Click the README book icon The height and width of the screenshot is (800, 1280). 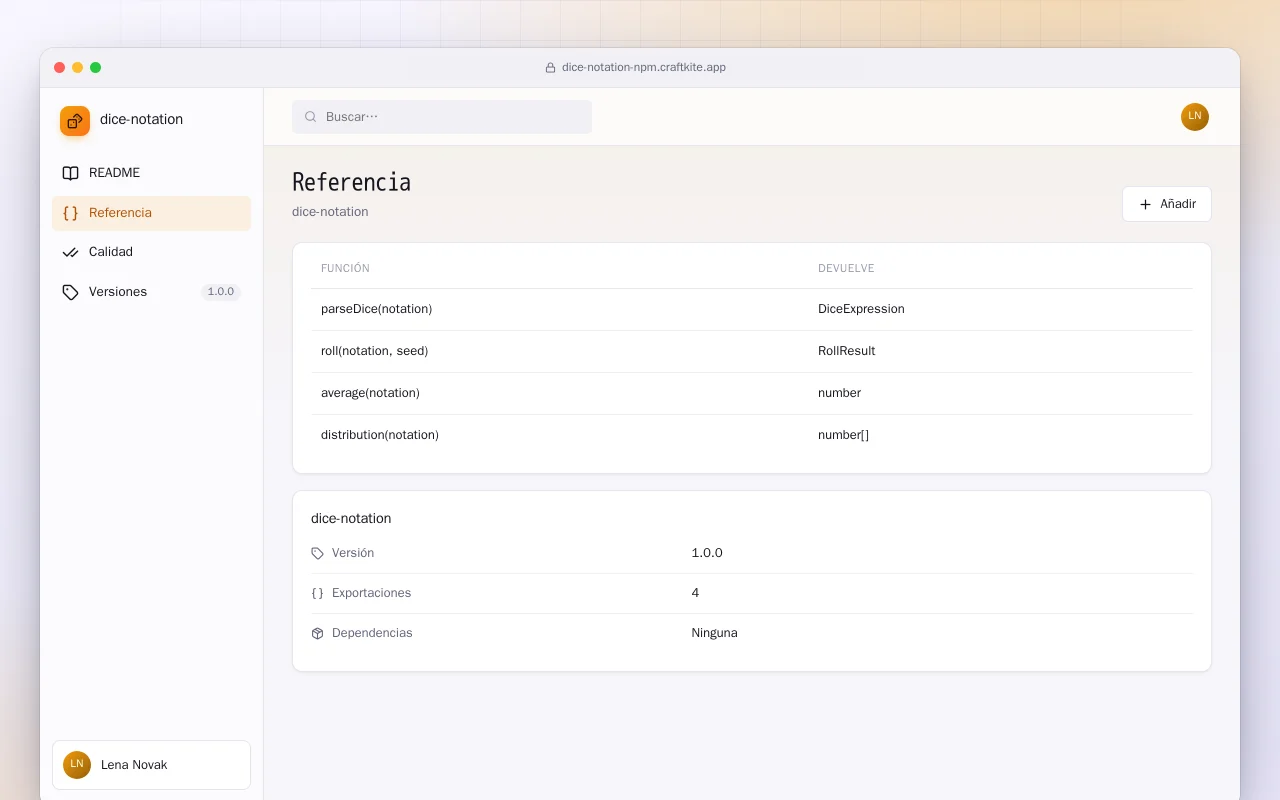[70, 173]
